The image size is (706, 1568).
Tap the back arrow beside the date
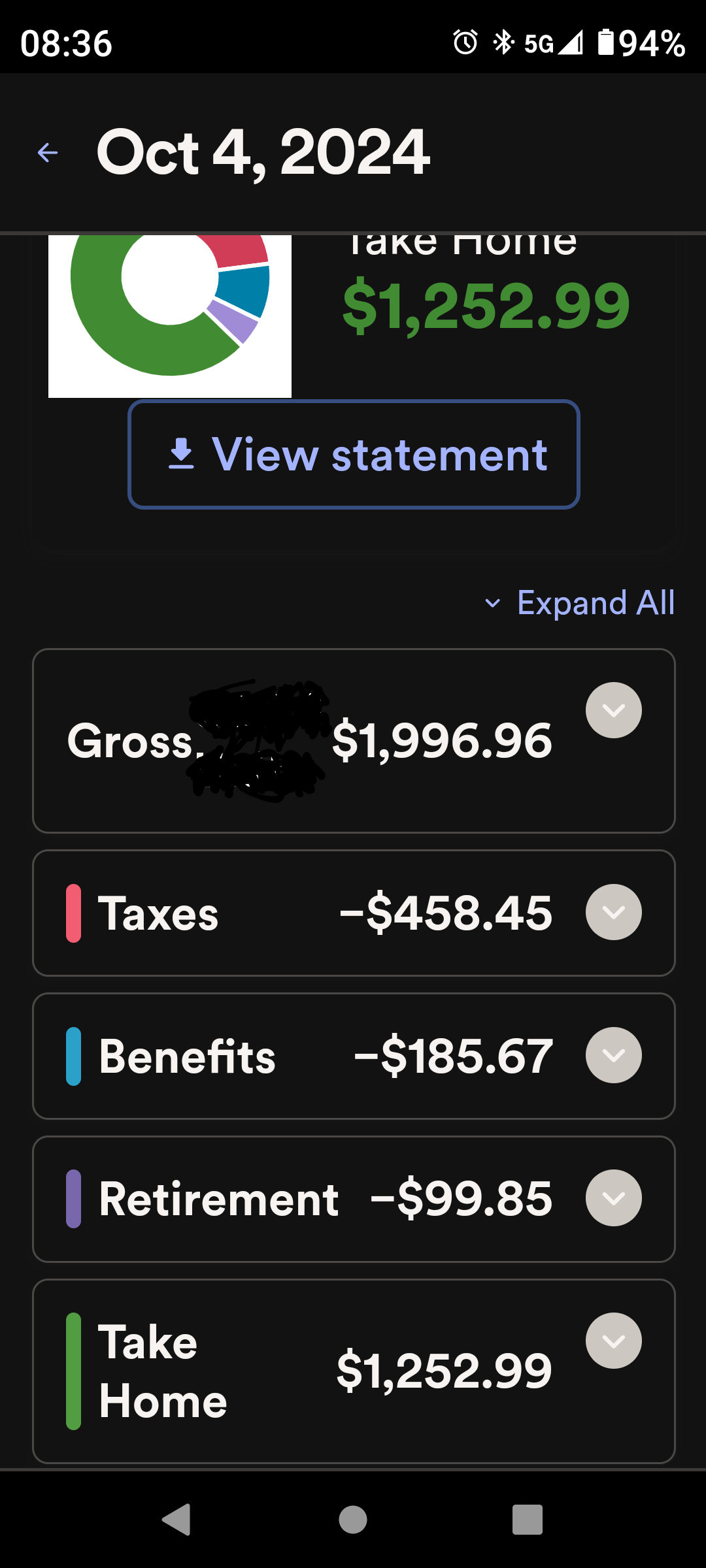(48, 153)
